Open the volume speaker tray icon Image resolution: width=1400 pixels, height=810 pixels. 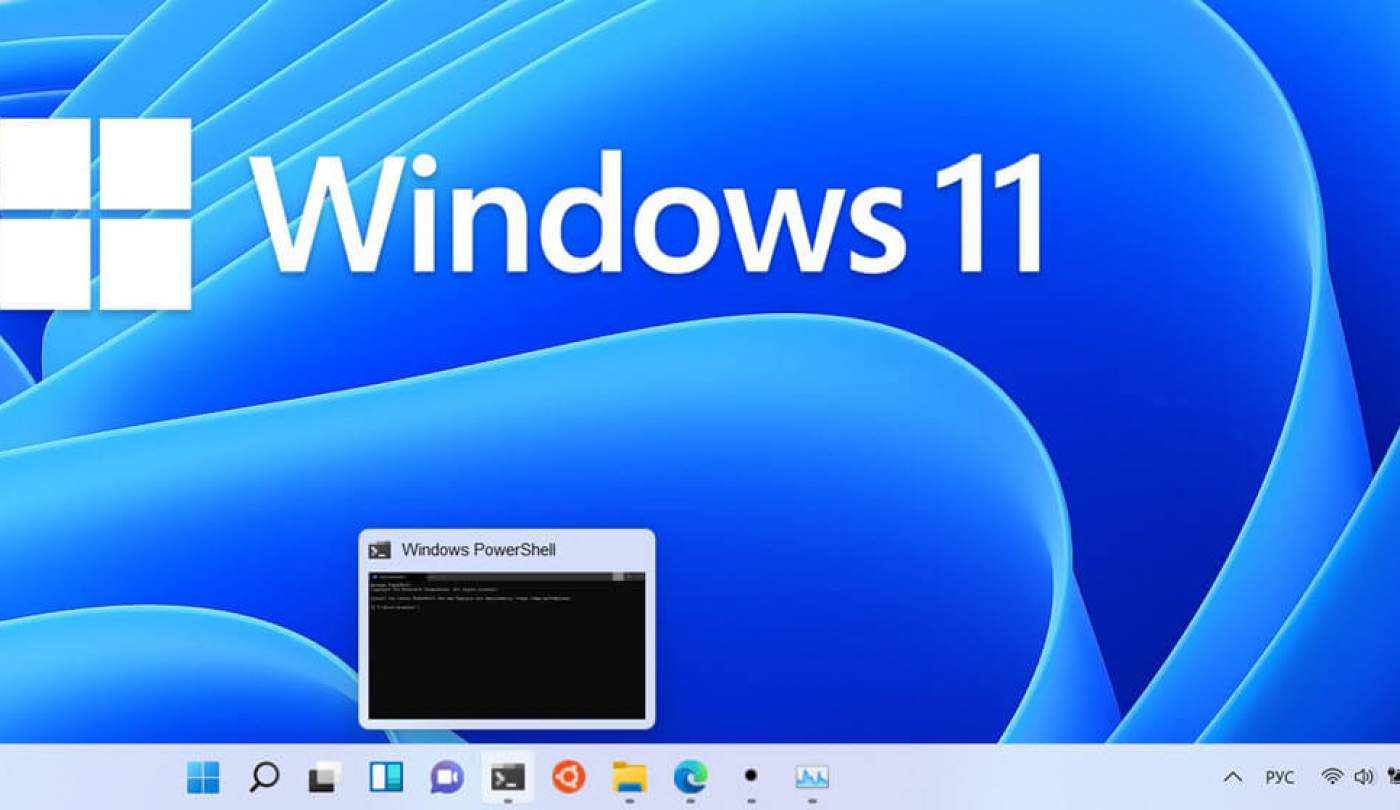tap(1363, 777)
